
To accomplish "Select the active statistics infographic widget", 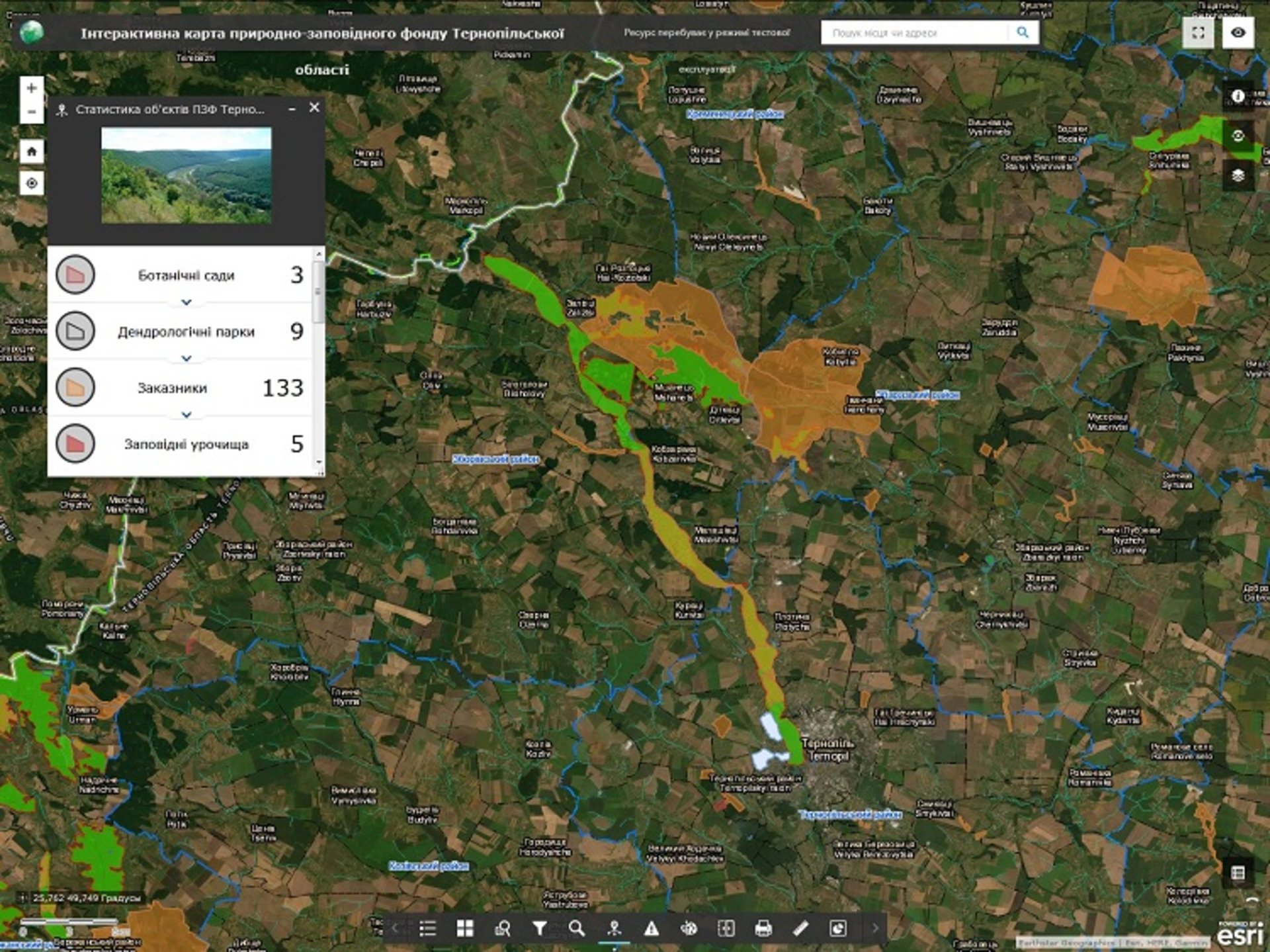I will click(x=614, y=929).
